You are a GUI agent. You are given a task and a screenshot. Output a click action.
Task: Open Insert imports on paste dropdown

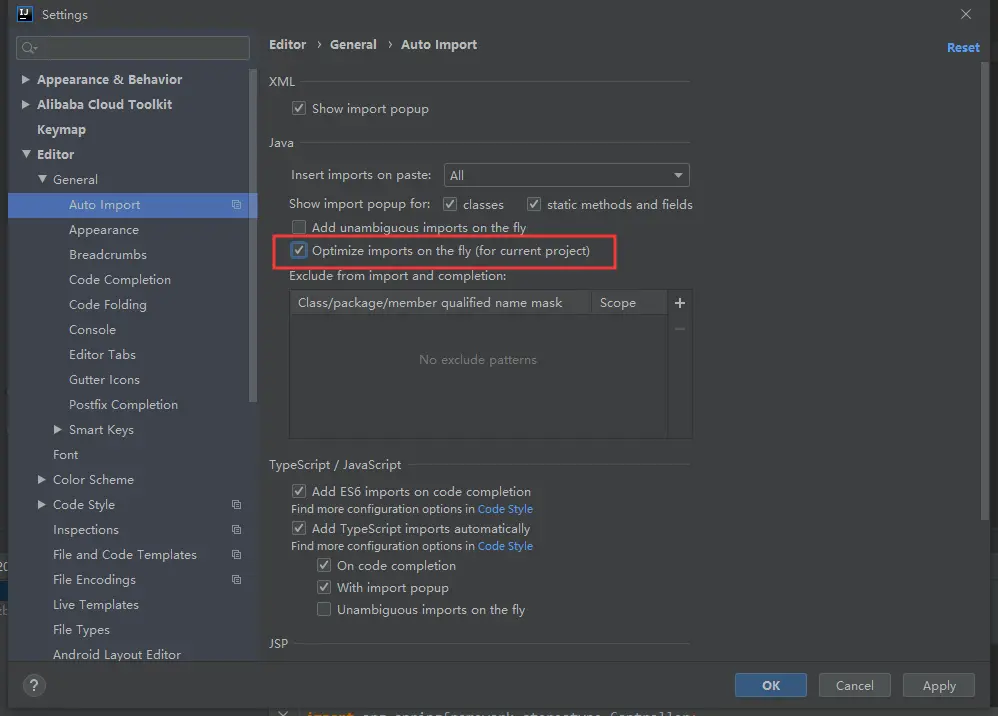coord(566,175)
